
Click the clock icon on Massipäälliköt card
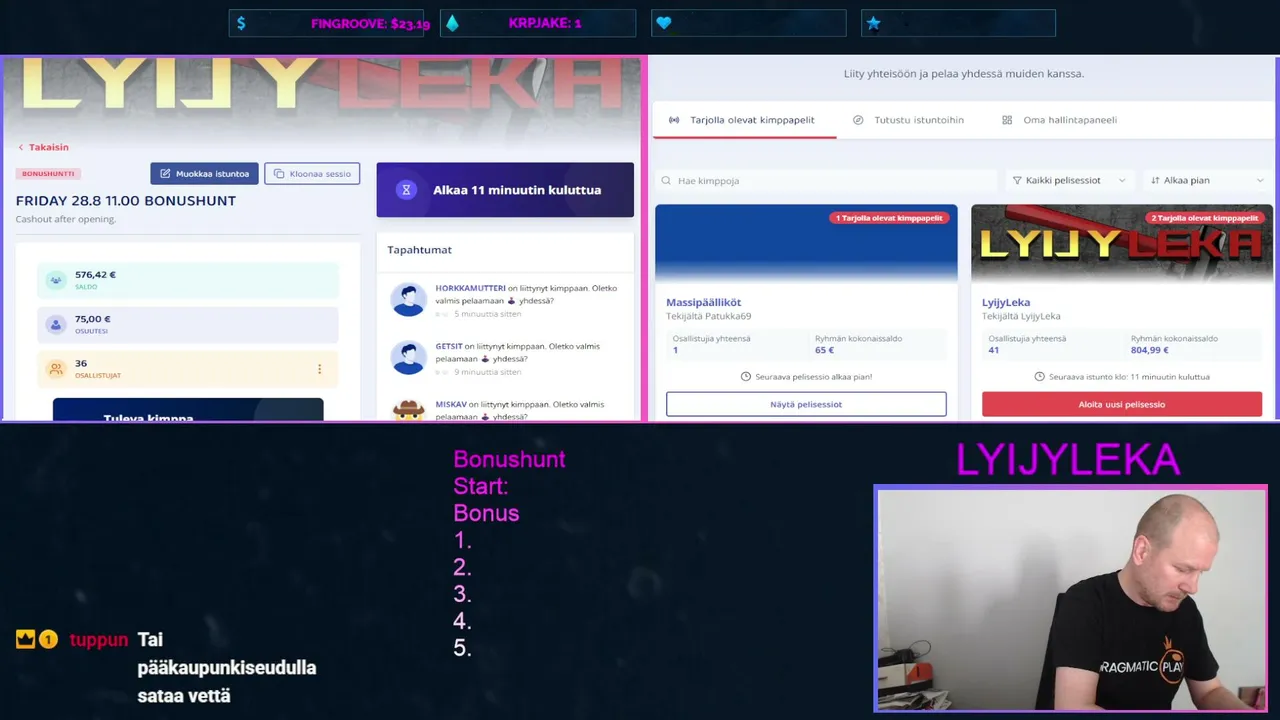tap(746, 377)
